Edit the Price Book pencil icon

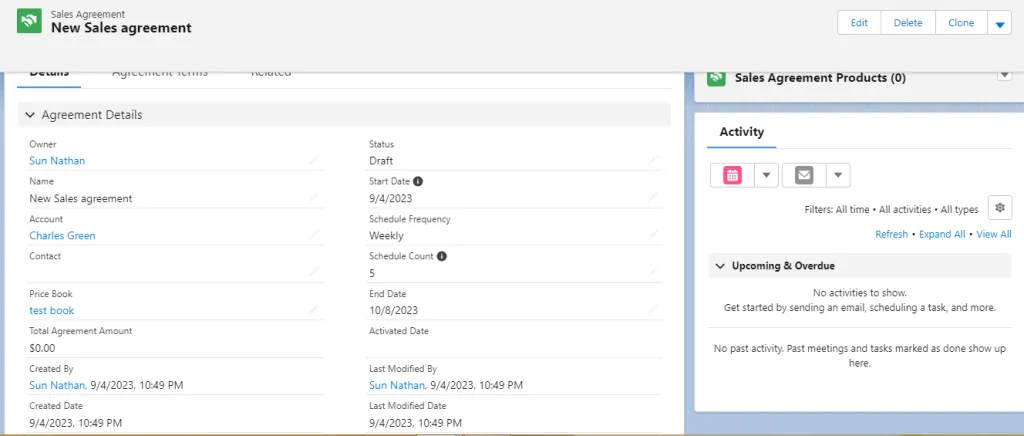tap(313, 309)
